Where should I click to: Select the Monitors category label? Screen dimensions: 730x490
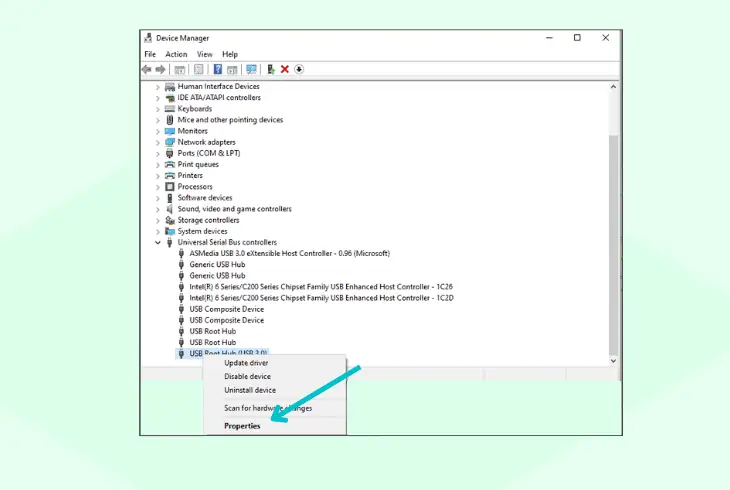tap(192, 131)
